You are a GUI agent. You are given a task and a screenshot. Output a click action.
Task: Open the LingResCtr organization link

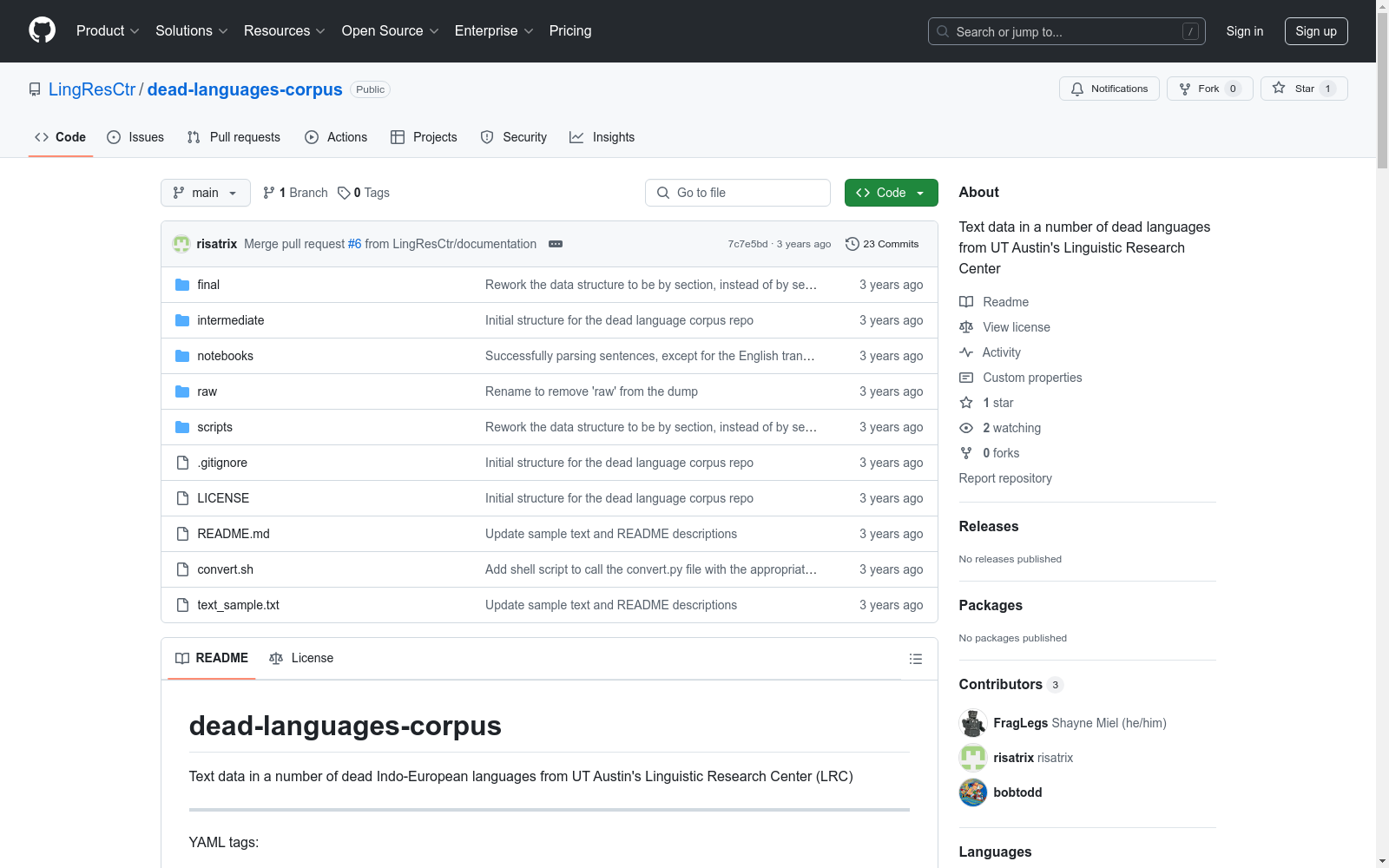(x=92, y=89)
